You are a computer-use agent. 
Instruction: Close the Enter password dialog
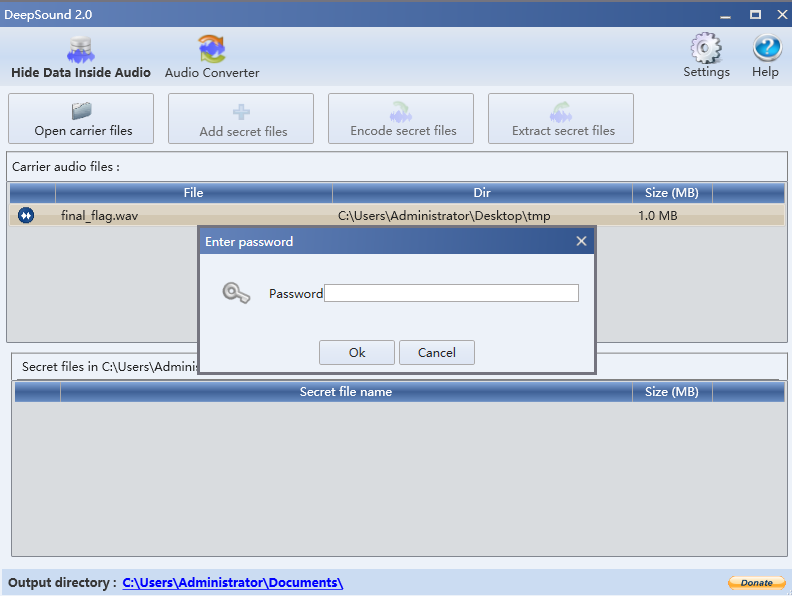coord(581,241)
